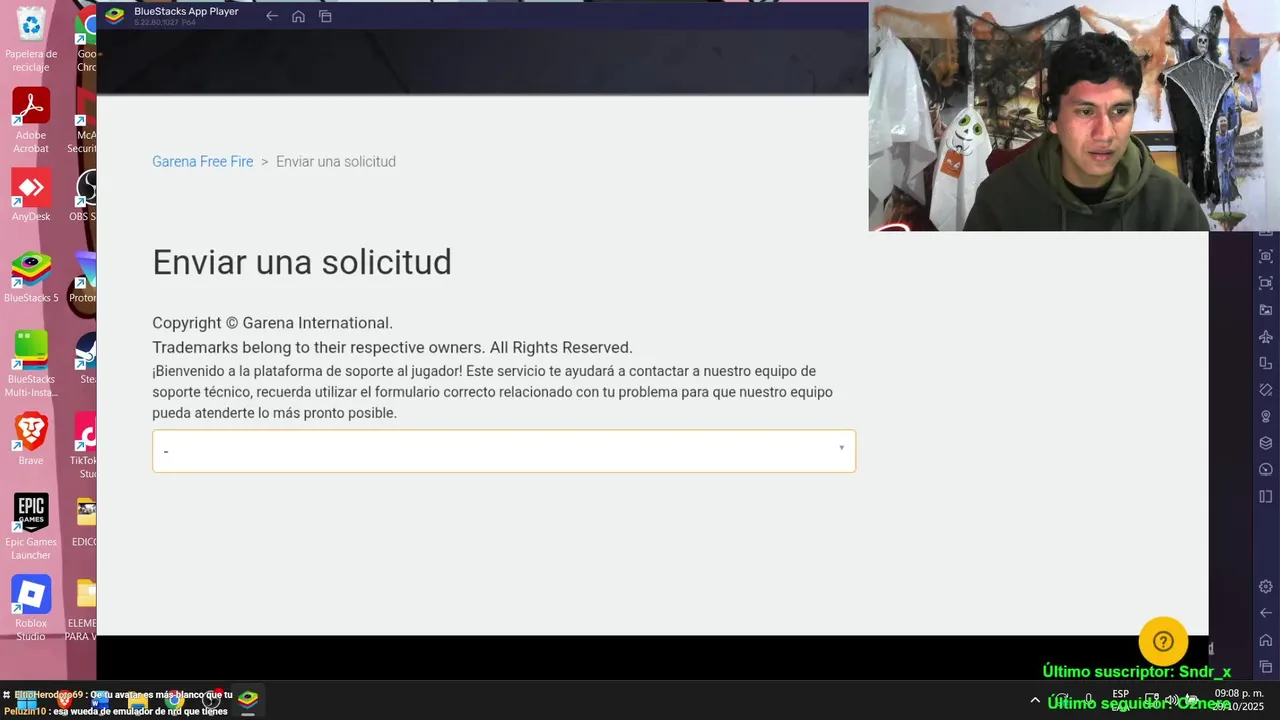Expand the request type dropdown
The width and height of the screenshot is (1280, 720).
pos(504,451)
